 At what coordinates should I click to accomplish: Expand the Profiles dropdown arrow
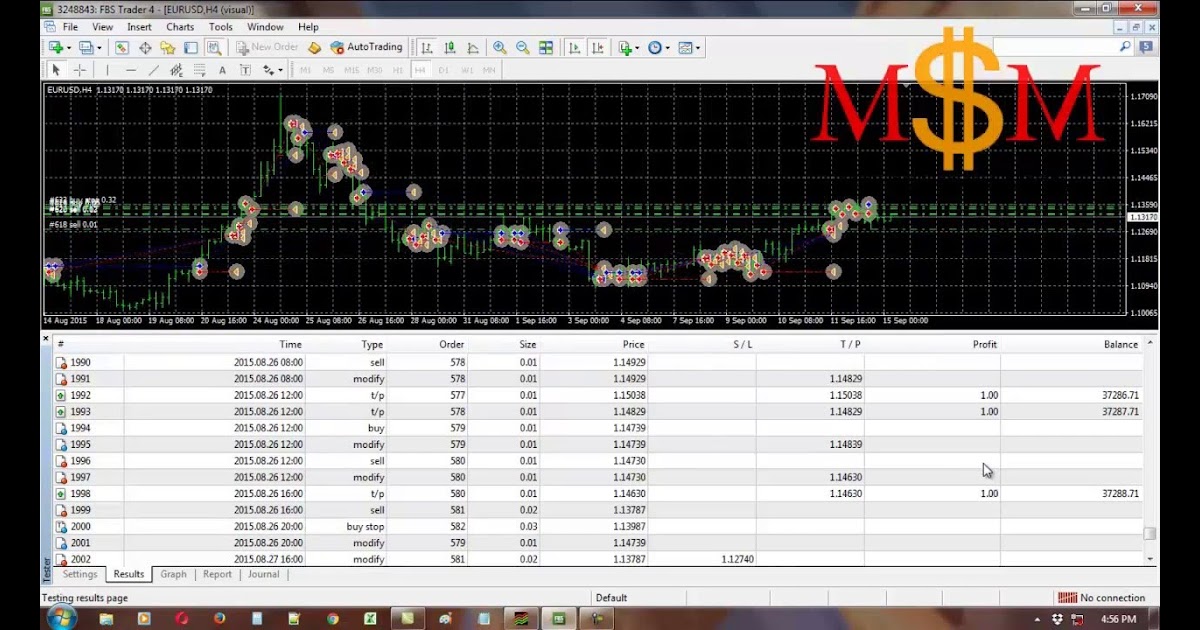coord(99,48)
